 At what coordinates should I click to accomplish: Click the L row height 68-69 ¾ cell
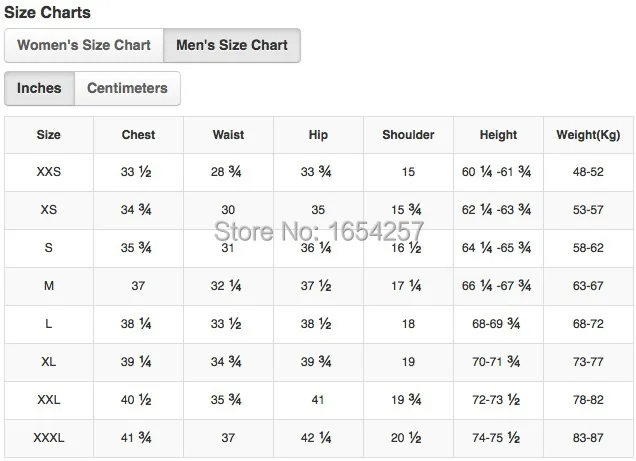pos(496,324)
